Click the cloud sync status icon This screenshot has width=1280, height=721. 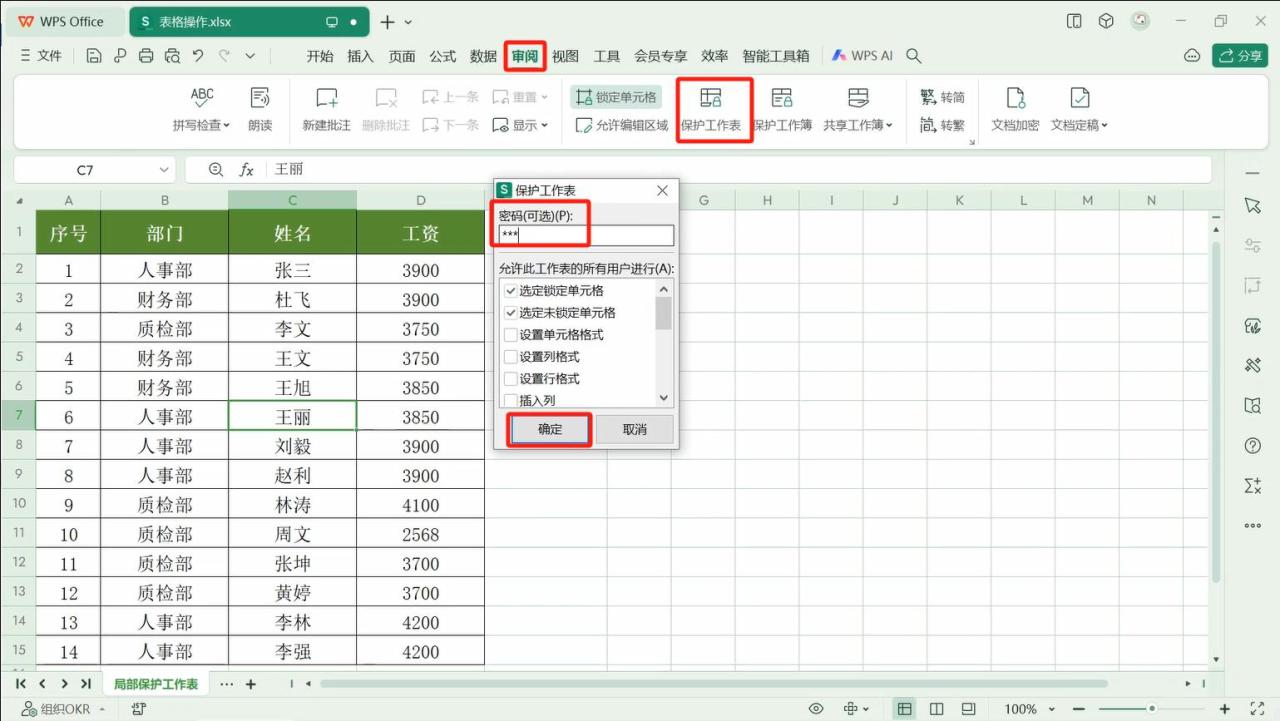1192,56
